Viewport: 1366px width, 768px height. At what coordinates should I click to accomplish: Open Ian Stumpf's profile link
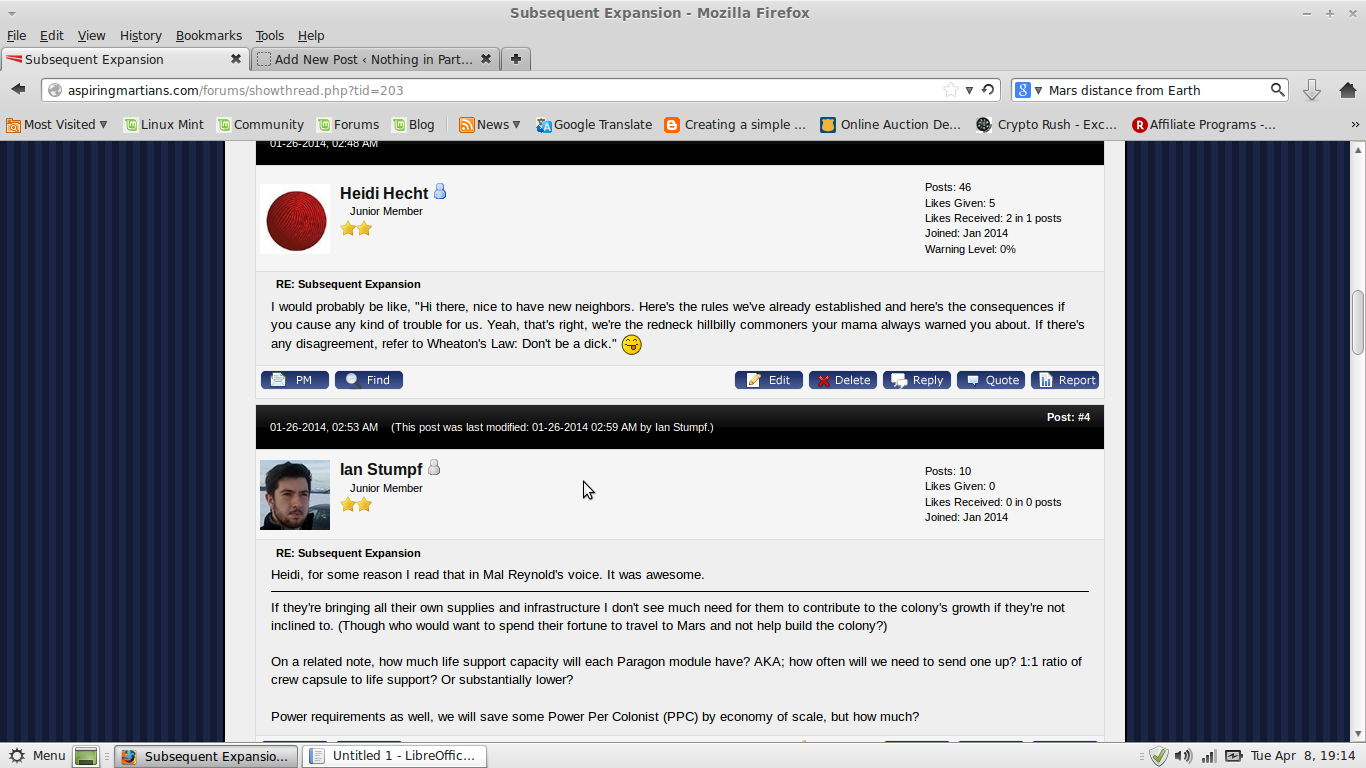(x=381, y=470)
